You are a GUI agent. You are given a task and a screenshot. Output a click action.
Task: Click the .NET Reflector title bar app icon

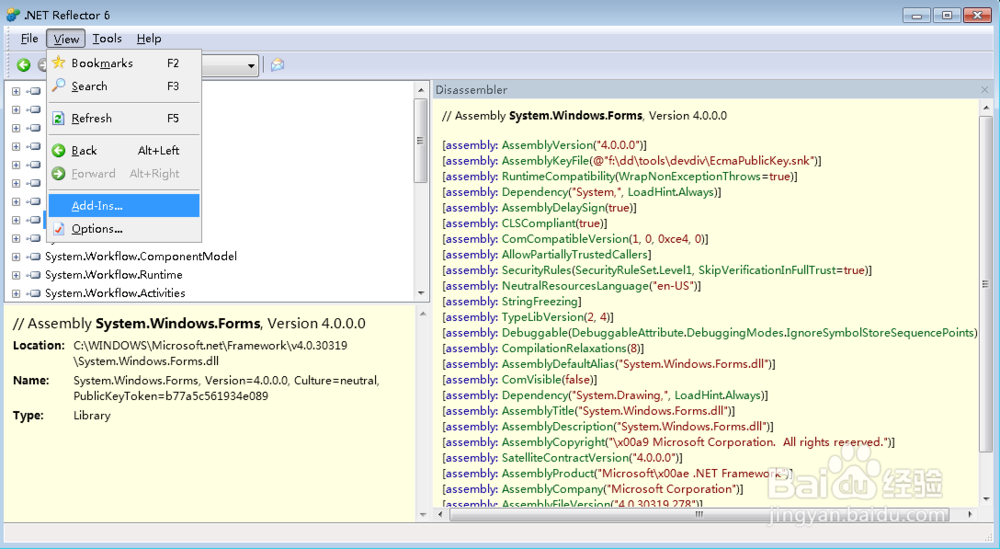tap(13, 14)
